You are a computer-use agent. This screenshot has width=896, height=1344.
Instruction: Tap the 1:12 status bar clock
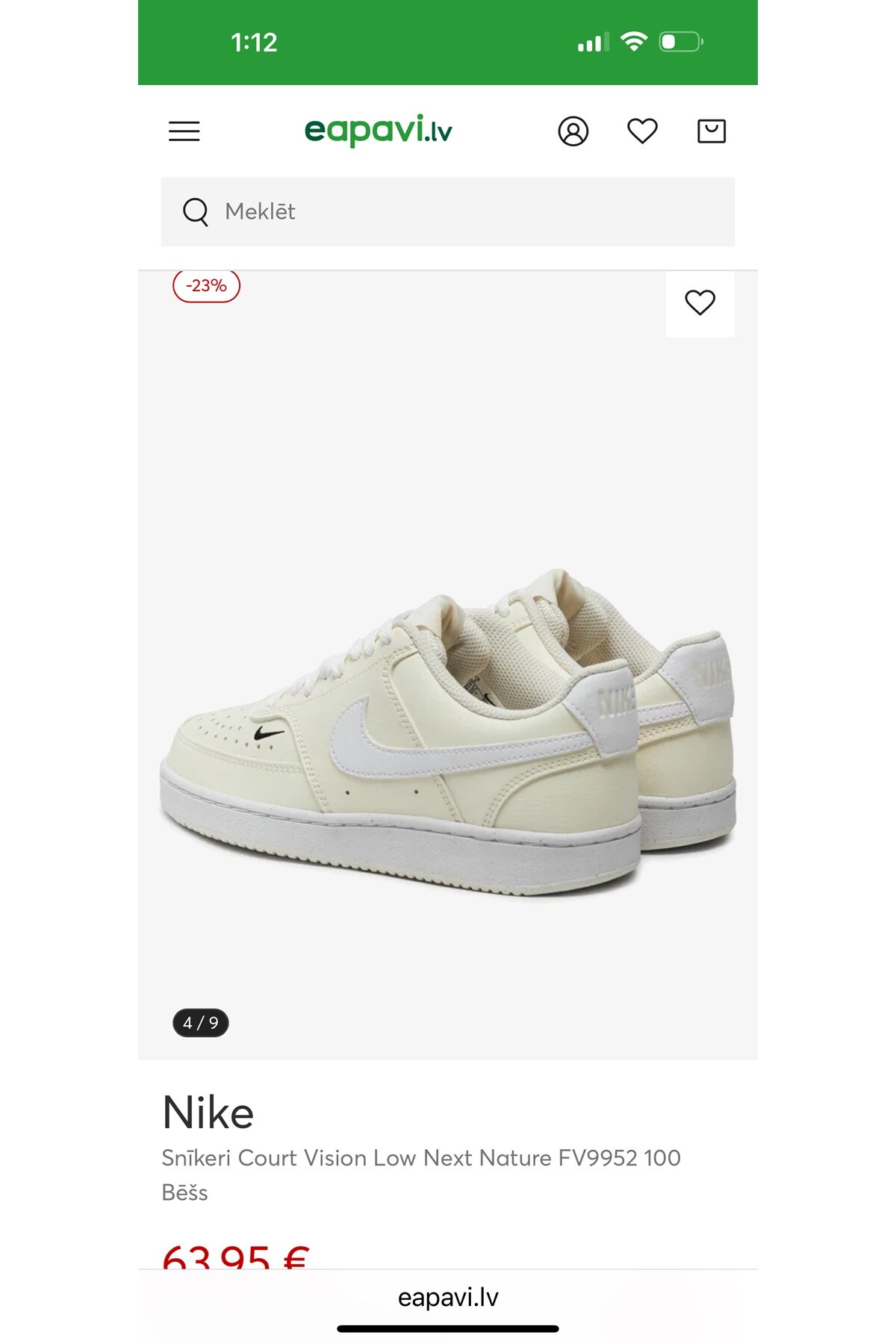[x=254, y=43]
